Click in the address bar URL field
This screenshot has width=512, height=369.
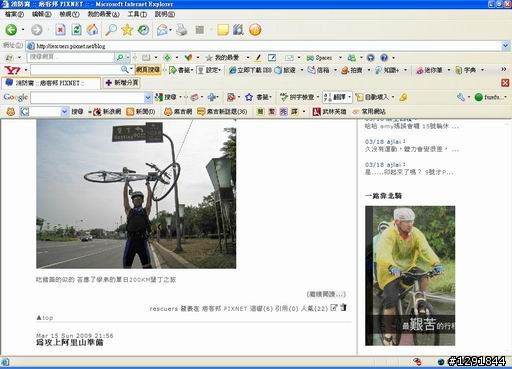263,46
